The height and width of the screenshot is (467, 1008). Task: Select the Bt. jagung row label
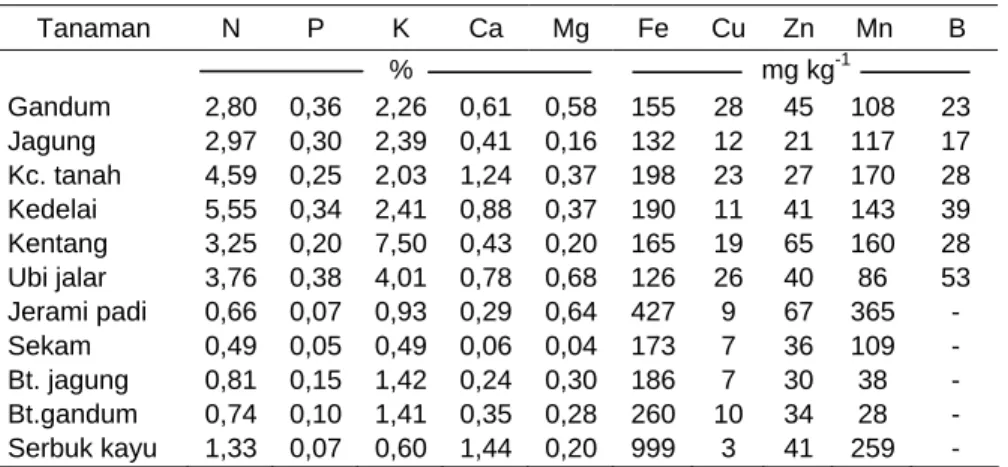tap(68, 381)
